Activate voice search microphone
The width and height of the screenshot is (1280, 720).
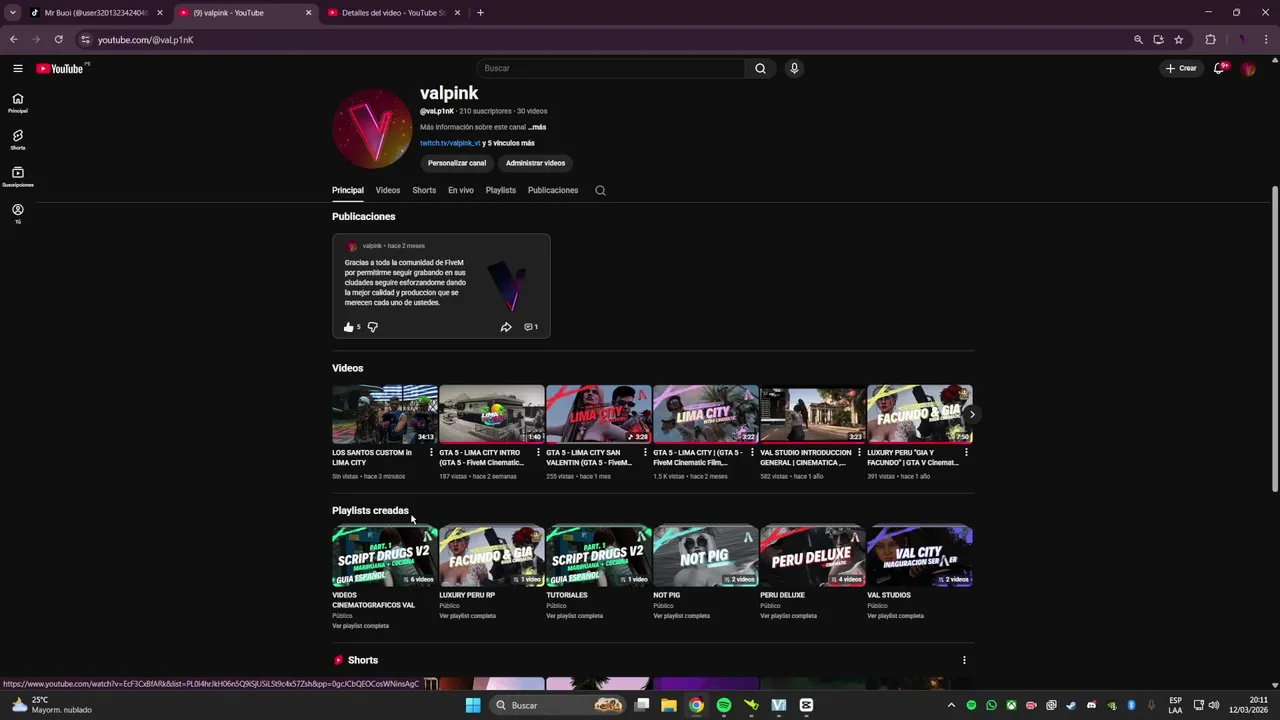[794, 68]
